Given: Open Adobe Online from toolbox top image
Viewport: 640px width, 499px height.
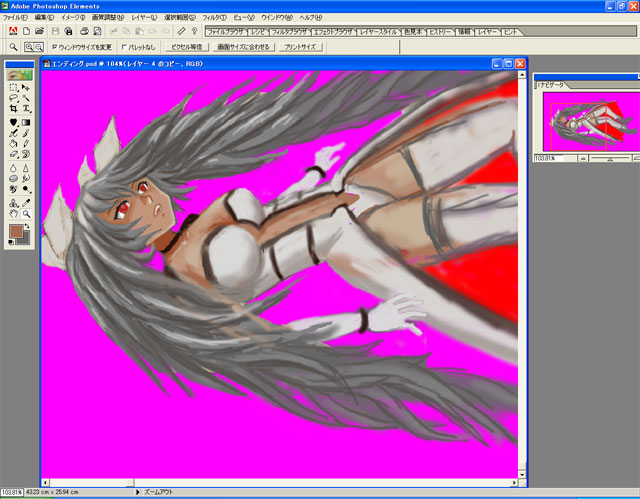Looking at the screenshot, I should pos(20,75).
